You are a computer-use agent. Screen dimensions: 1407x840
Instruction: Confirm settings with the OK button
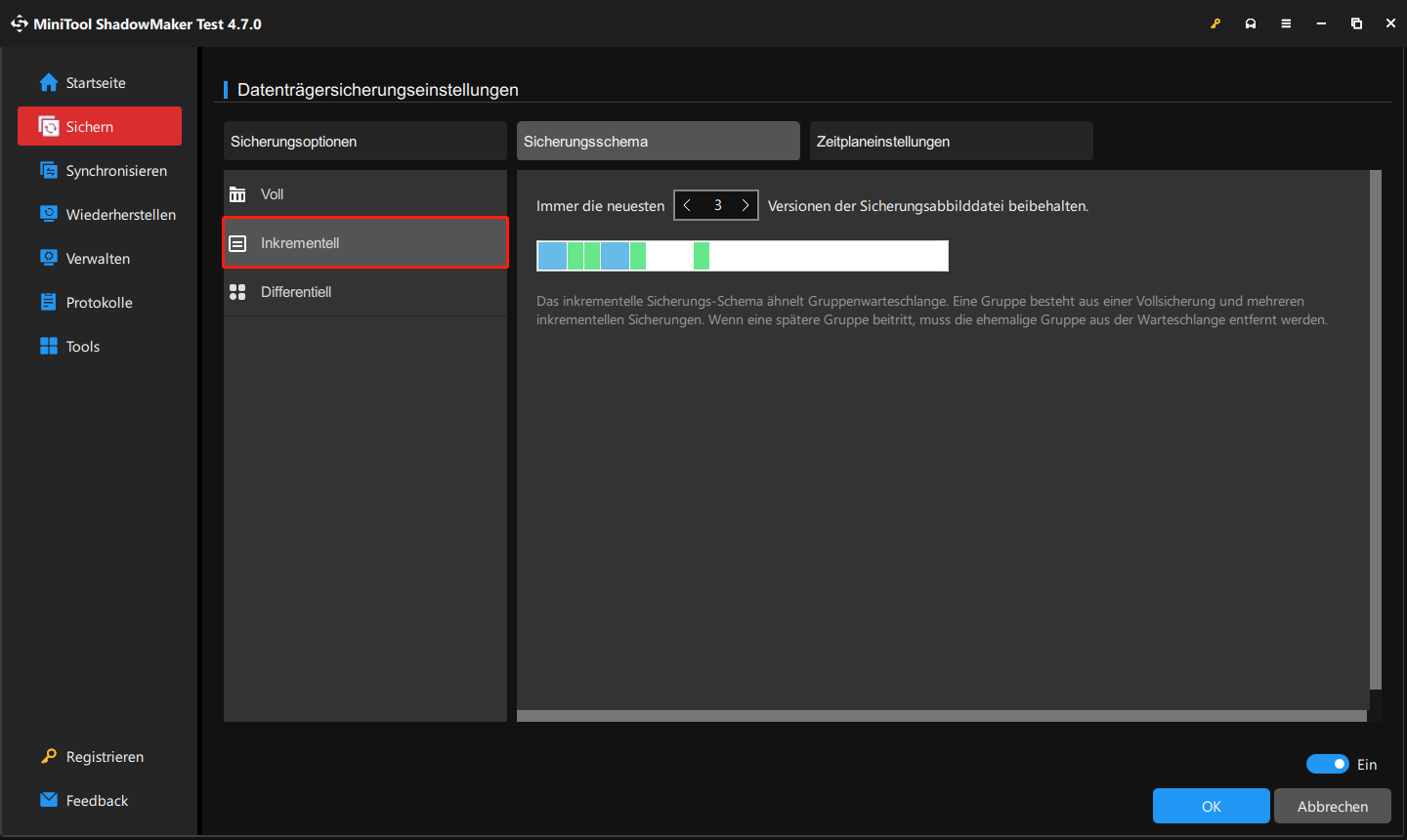(1212, 806)
